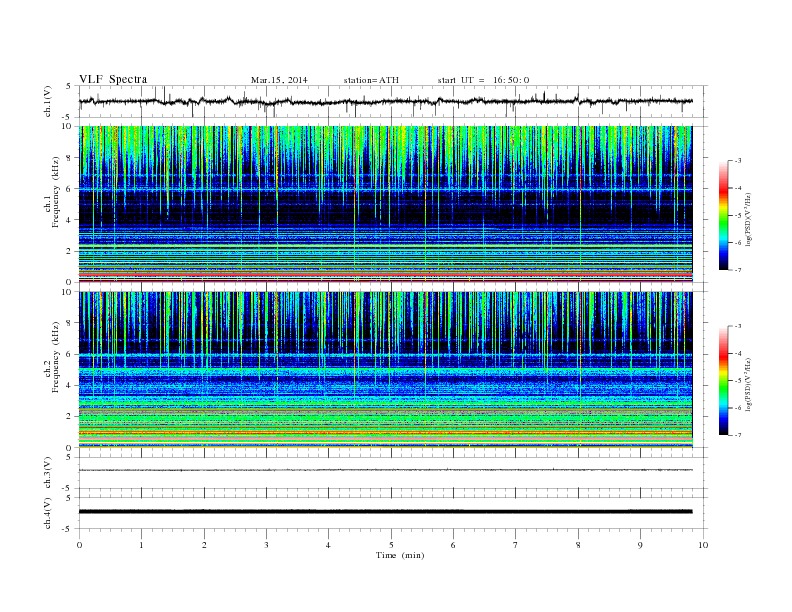Click the 'VLF Spectra' title text
This screenshot has height=612, width=792.
coord(113,79)
